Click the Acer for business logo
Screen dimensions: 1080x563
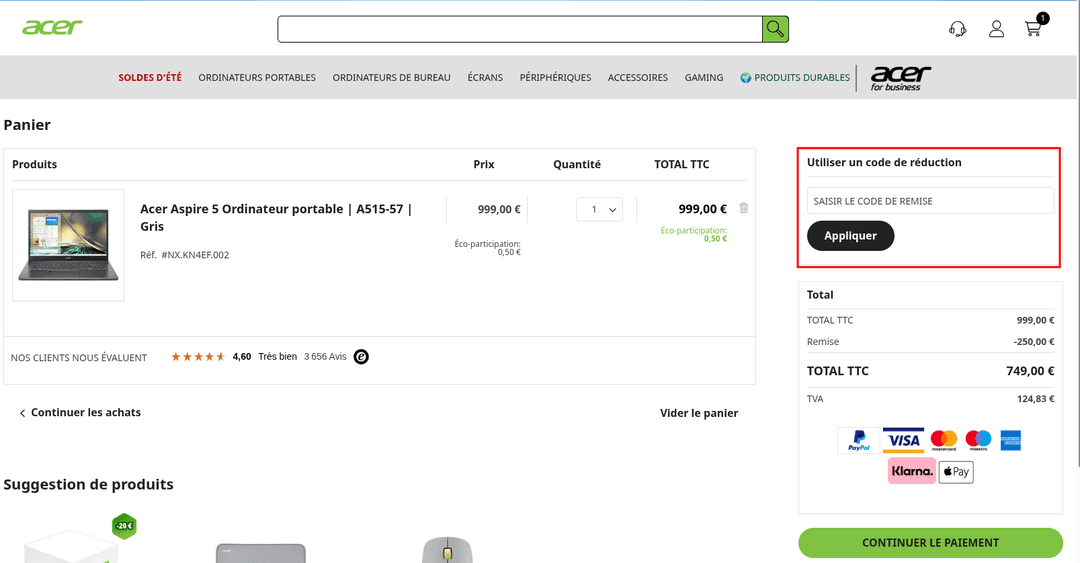[900, 78]
